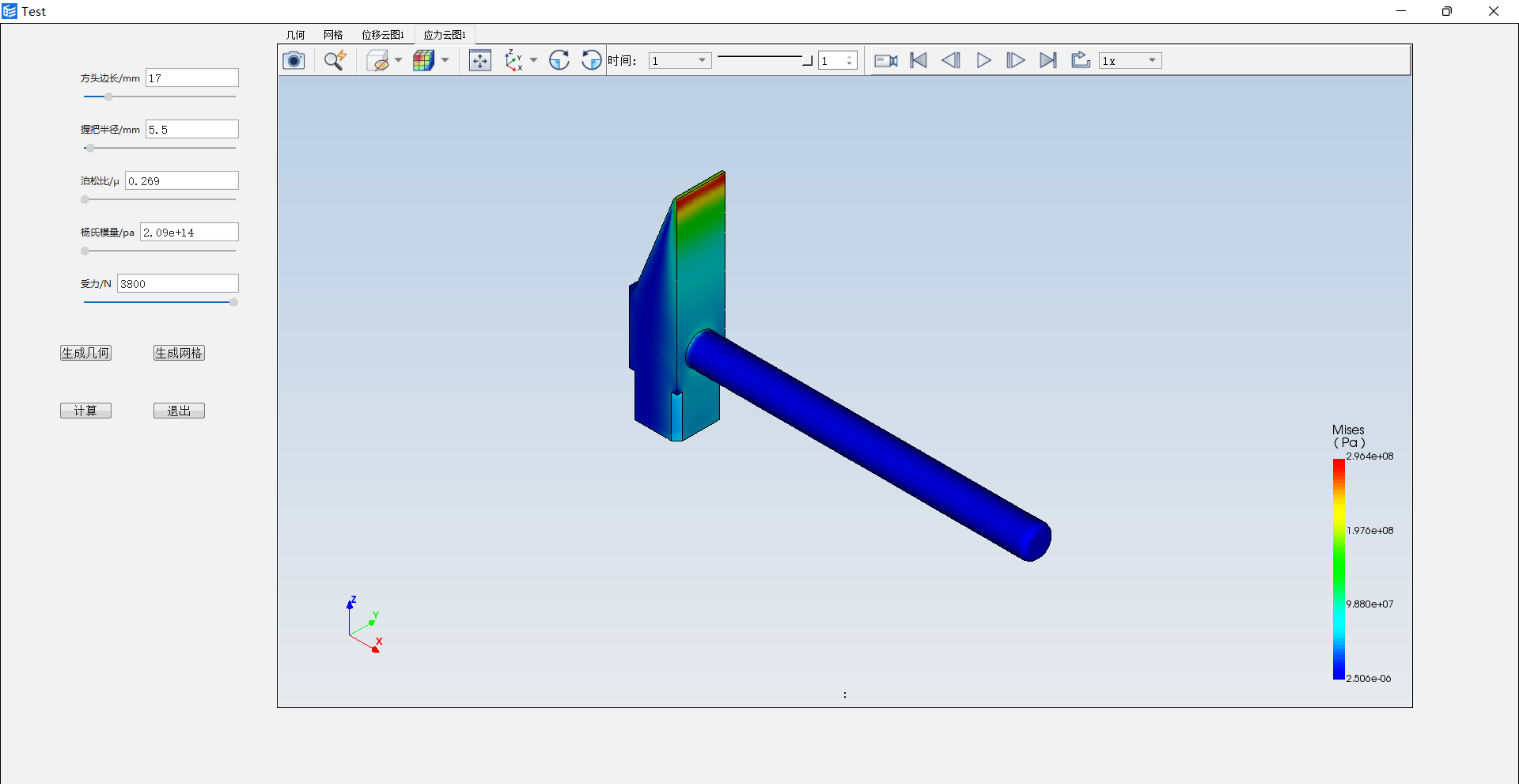This screenshot has height=784, width=1519.
Task: Switch to the 位移云图1 tab
Action: click(383, 35)
